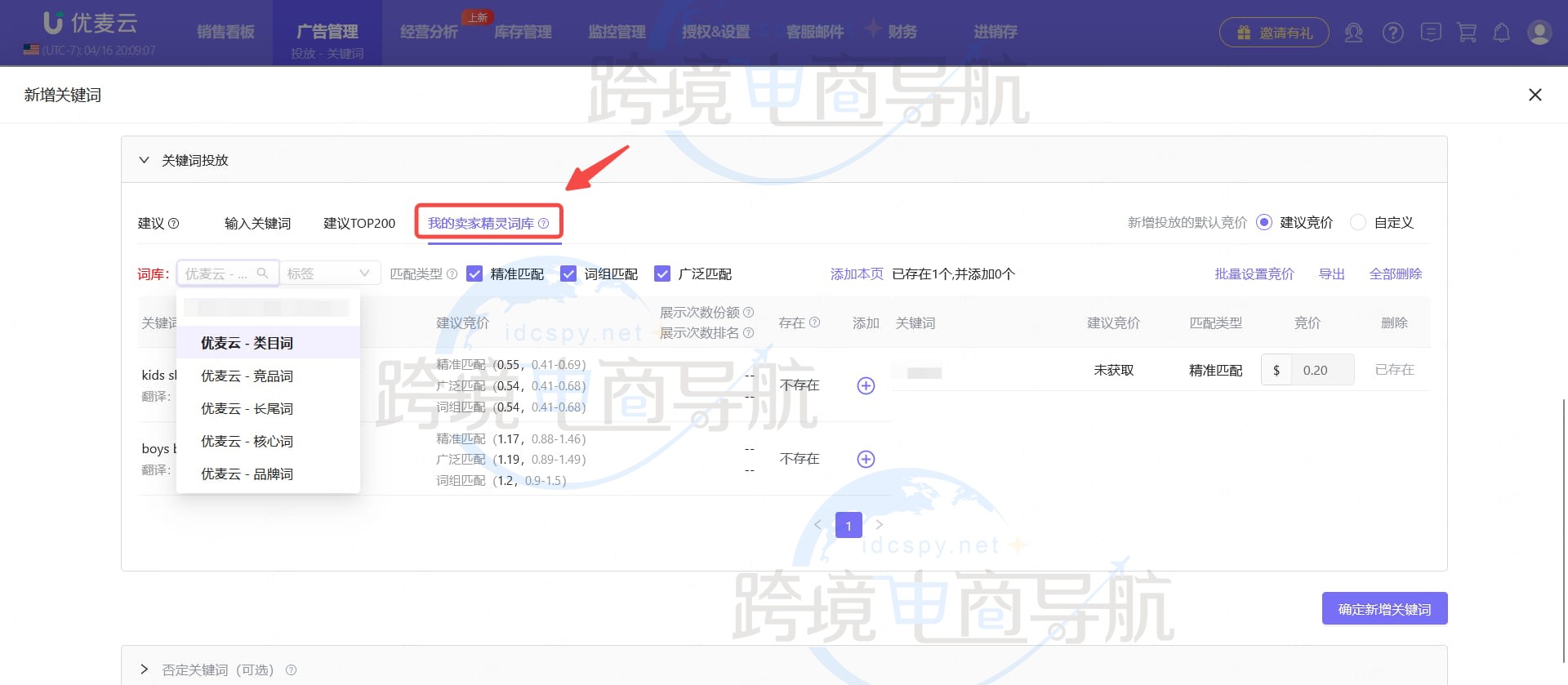Select 优麦云 - 竞品词 option
1568x685 pixels.
tap(268, 376)
